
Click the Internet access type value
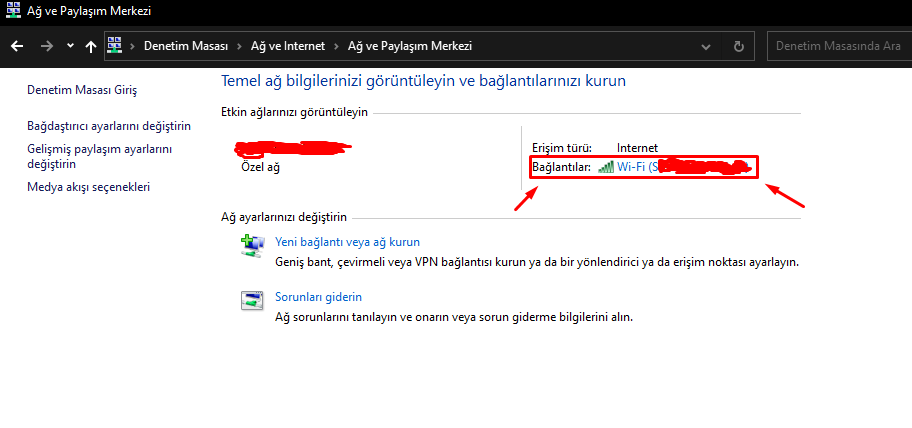[x=637, y=148]
